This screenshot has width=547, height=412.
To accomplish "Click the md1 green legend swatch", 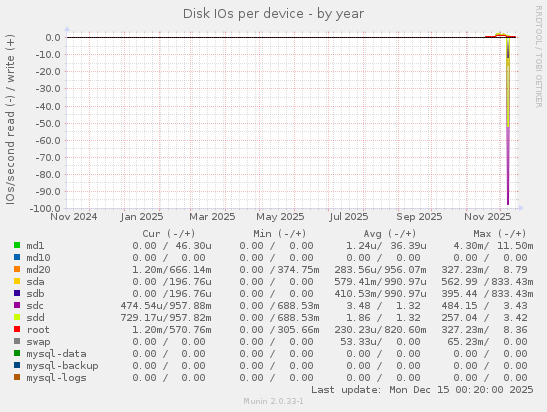I will [17, 245].
